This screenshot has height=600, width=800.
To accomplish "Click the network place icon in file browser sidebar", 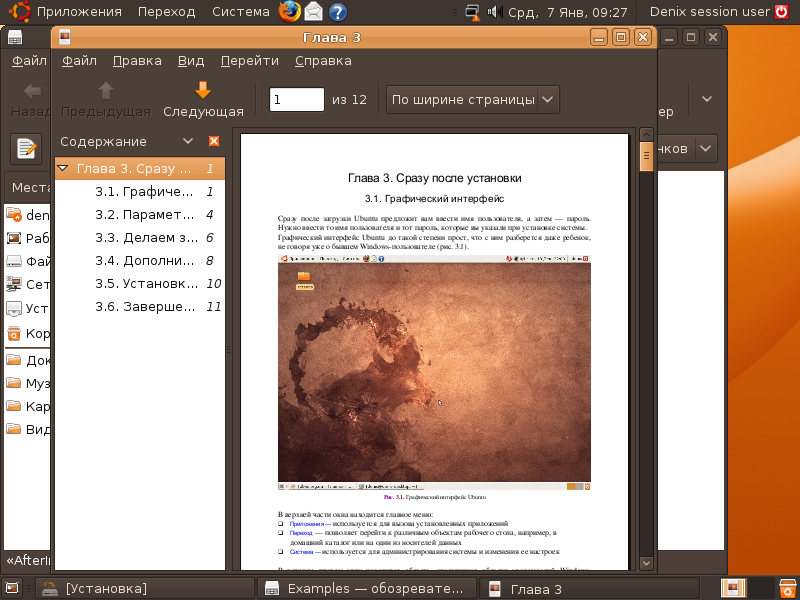I will 14,284.
